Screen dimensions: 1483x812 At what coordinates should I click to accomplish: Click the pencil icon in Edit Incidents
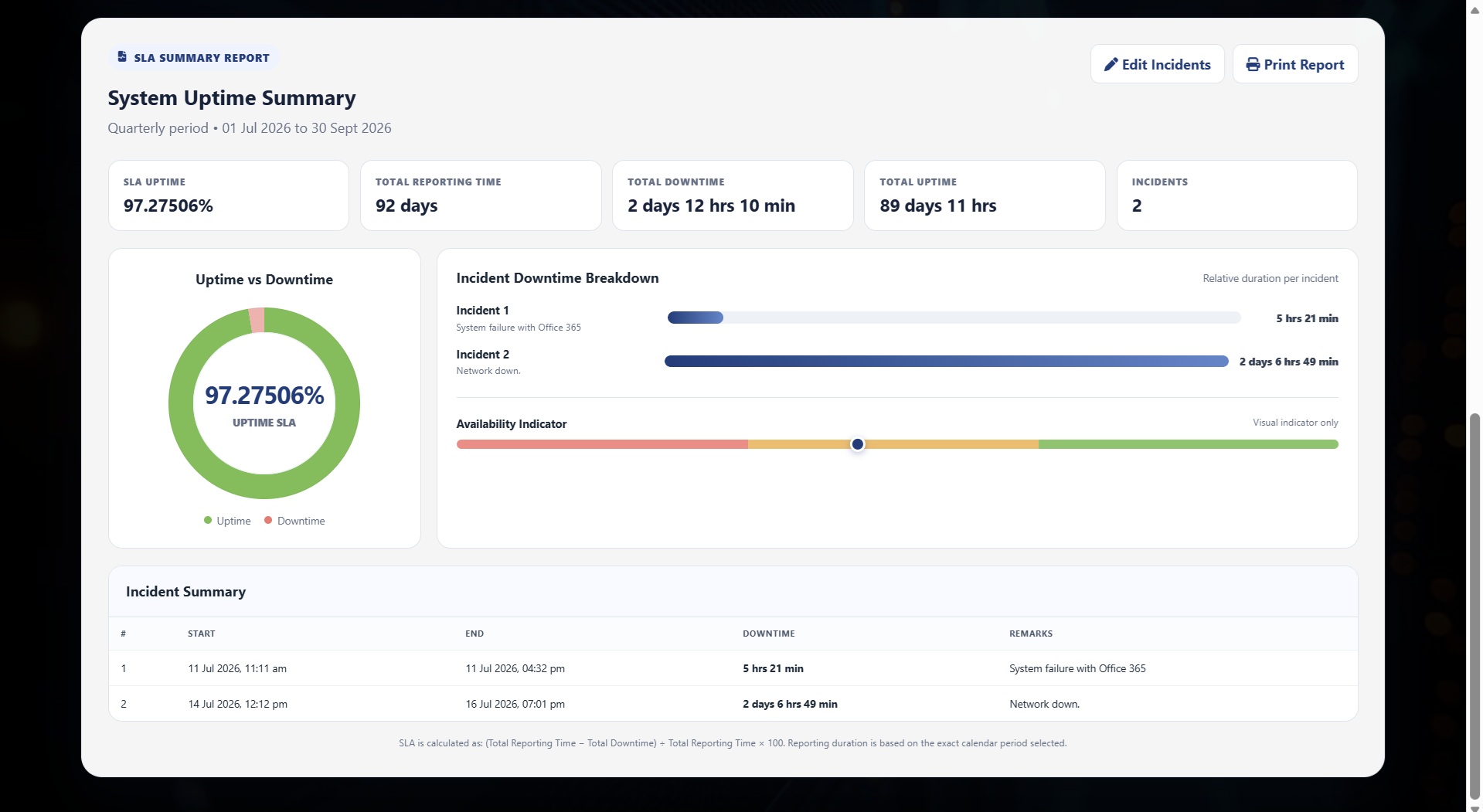[x=1111, y=65]
